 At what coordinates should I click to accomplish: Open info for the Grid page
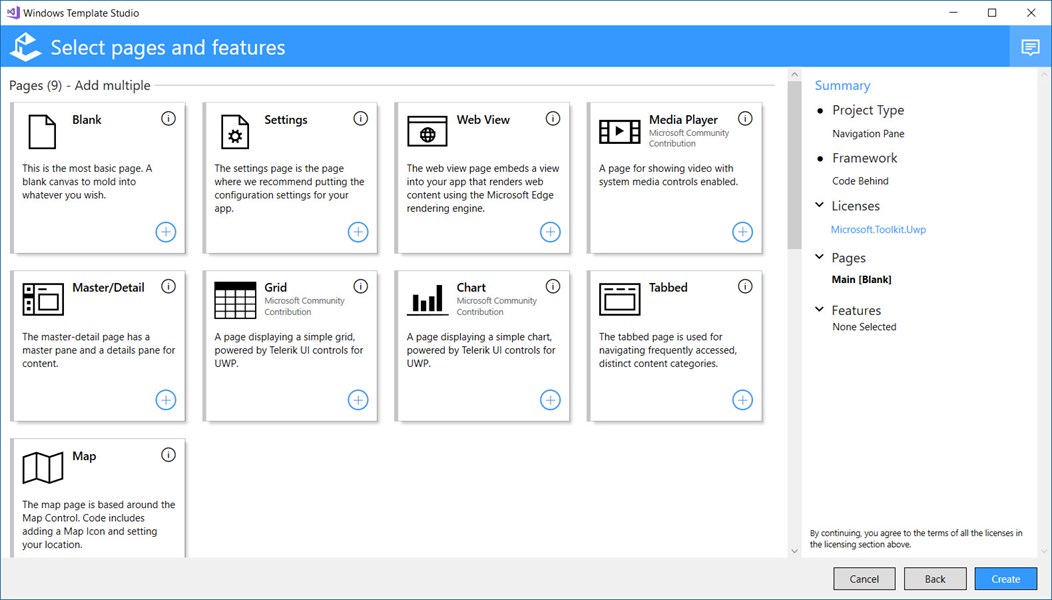[x=361, y=287]
